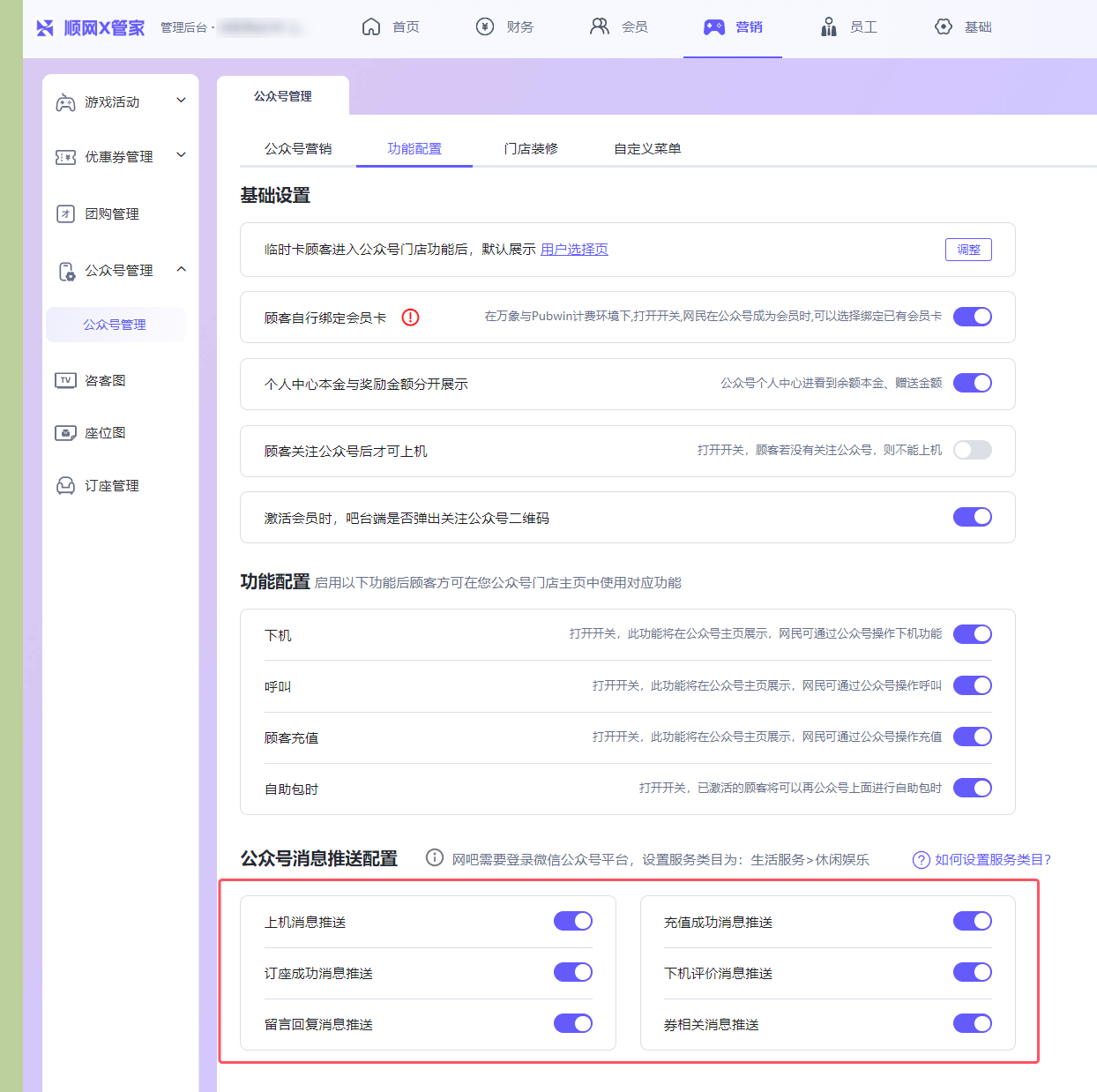Click the 顺网X管家 logo icon
Image resolution: width=1097 pixels, height=1092 pixels.
[x=45, y=28]
